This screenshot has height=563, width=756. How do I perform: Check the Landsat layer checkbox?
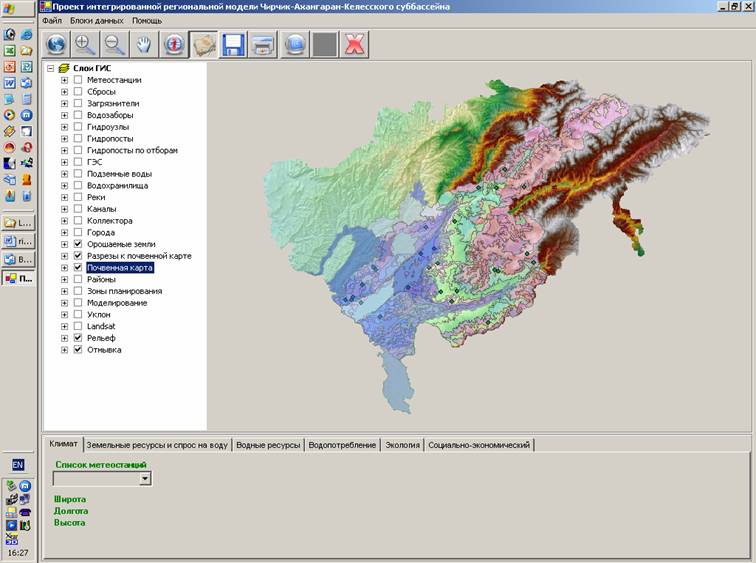click(78, 327)
